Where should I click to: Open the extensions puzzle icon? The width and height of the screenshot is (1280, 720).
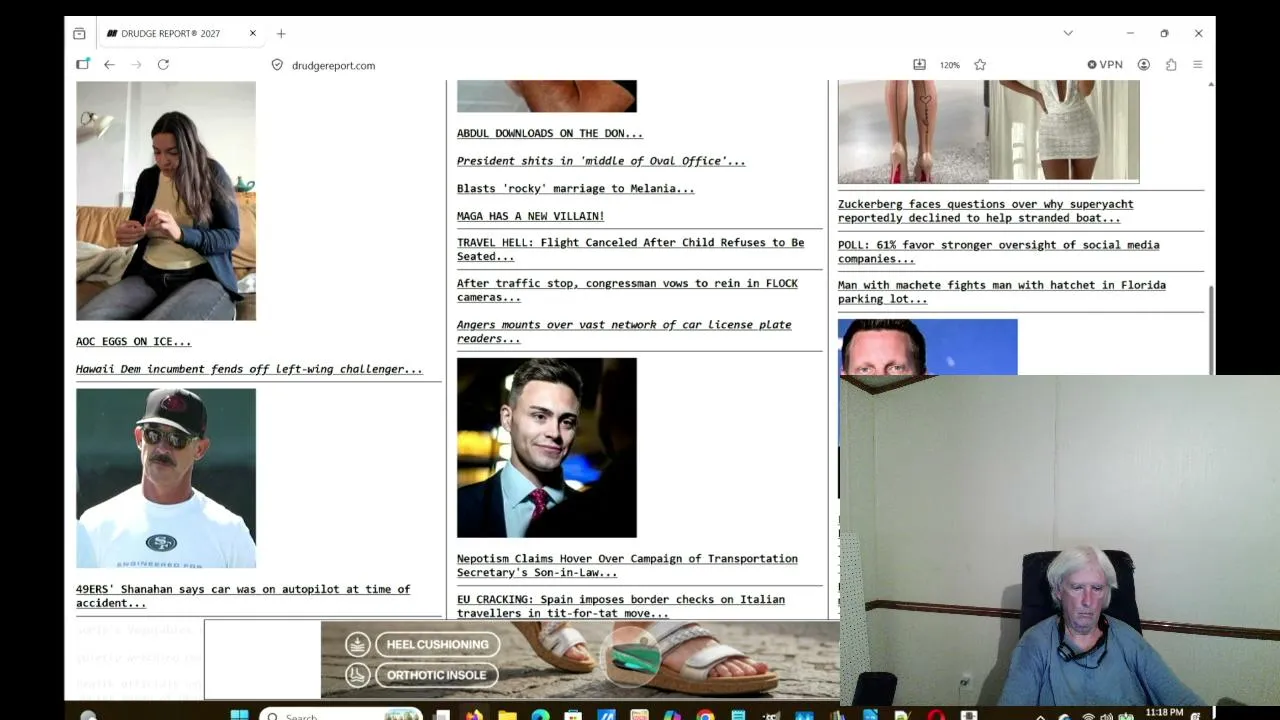click(1171, 65)
